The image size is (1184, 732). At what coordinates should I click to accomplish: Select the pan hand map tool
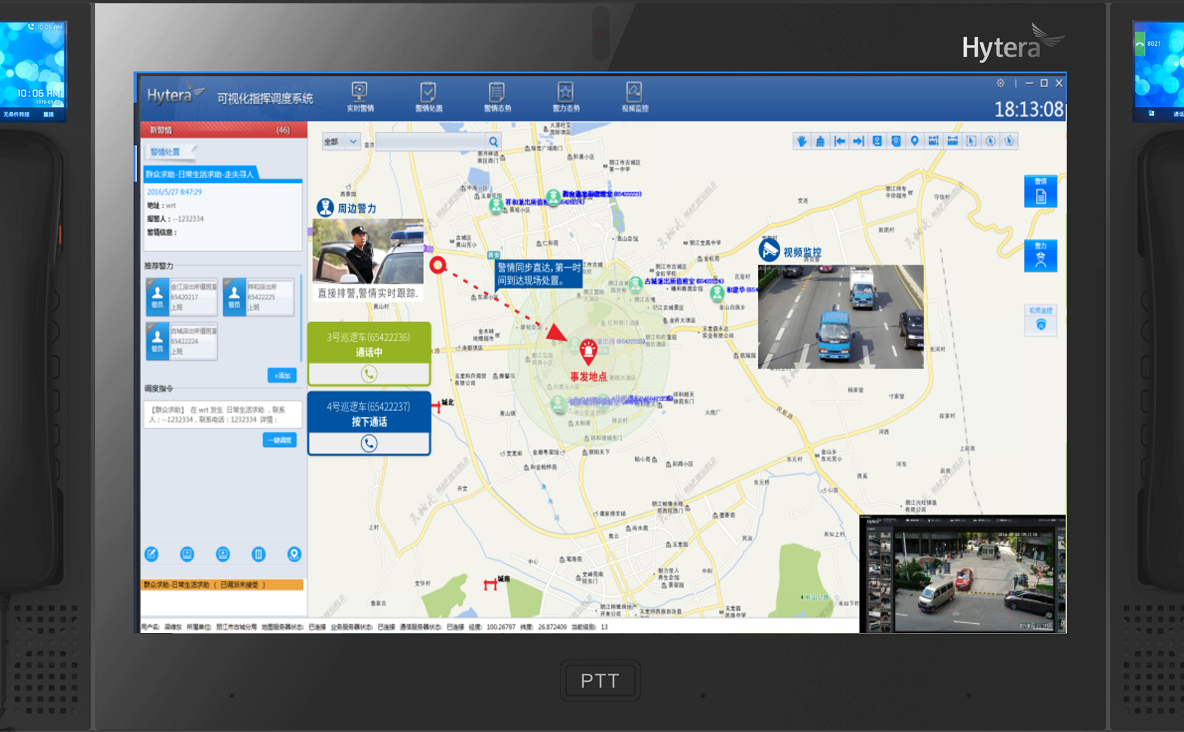point(802,141)
